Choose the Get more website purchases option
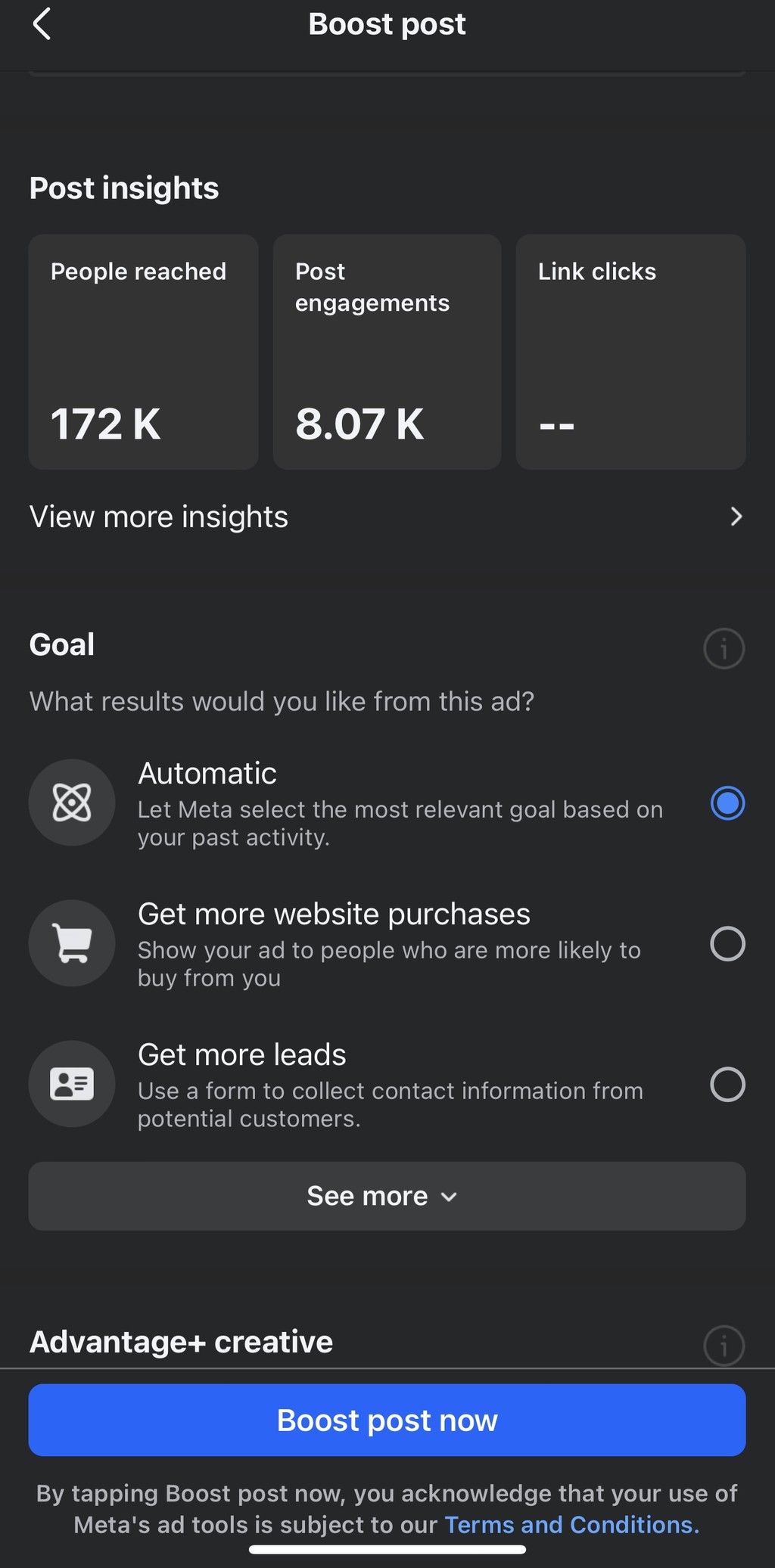 pyautogui.click(x=334, y=914)
